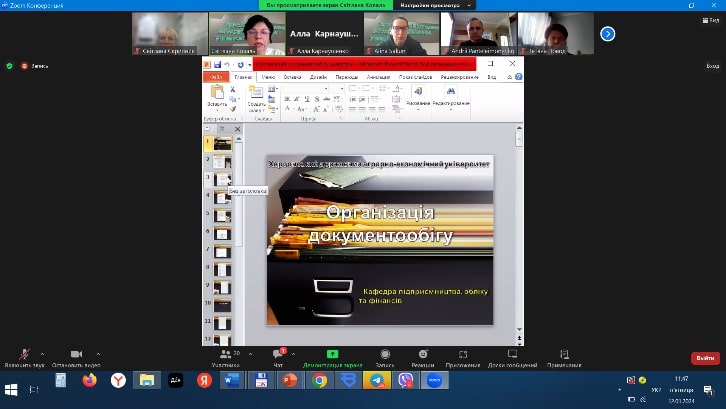
Task: Click the green screen sharing notice banner
Action: tap(326, 5)
